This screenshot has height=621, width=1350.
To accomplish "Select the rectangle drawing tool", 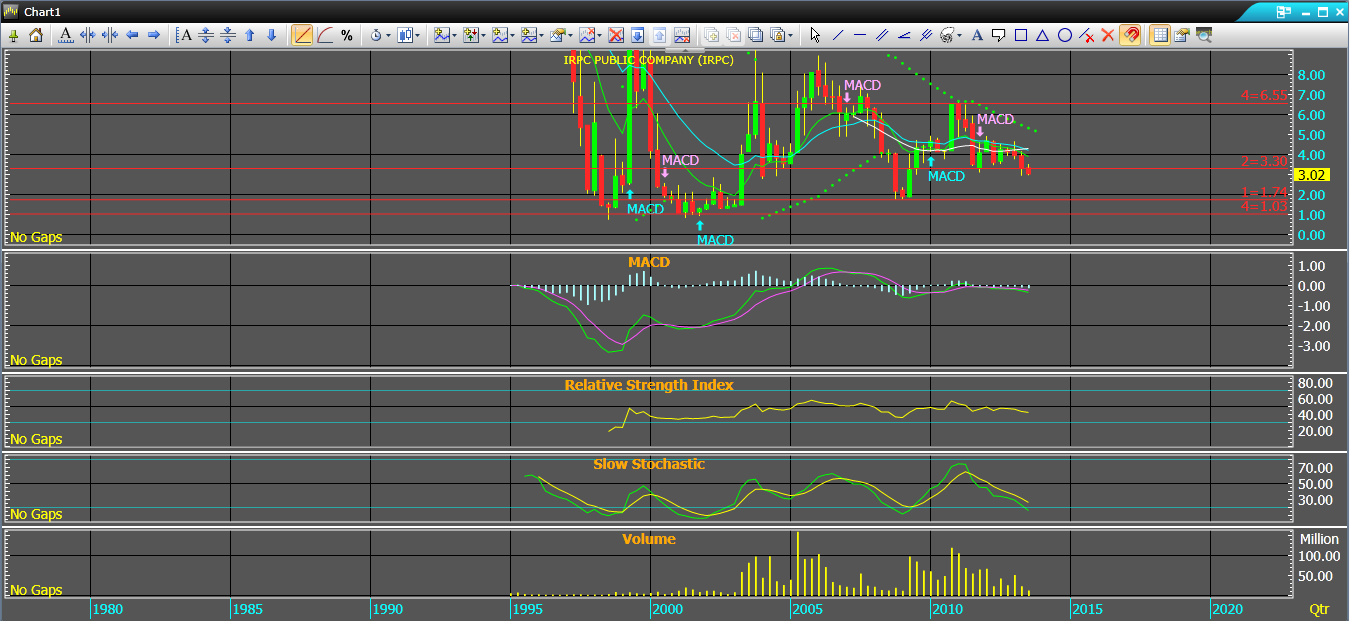I will tap(1021, 35).
